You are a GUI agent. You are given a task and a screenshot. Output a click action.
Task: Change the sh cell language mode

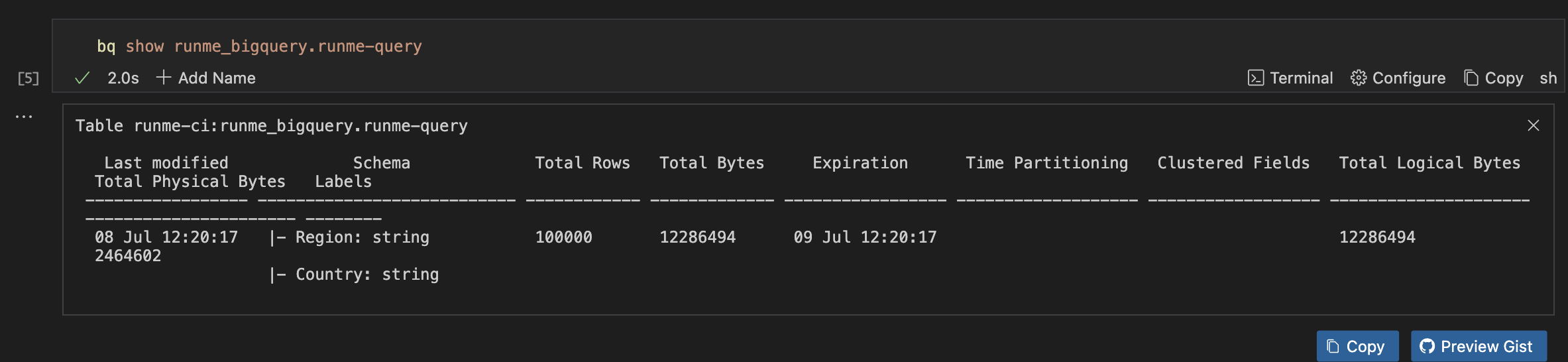pyautogui.click(x=1547, y=78)
